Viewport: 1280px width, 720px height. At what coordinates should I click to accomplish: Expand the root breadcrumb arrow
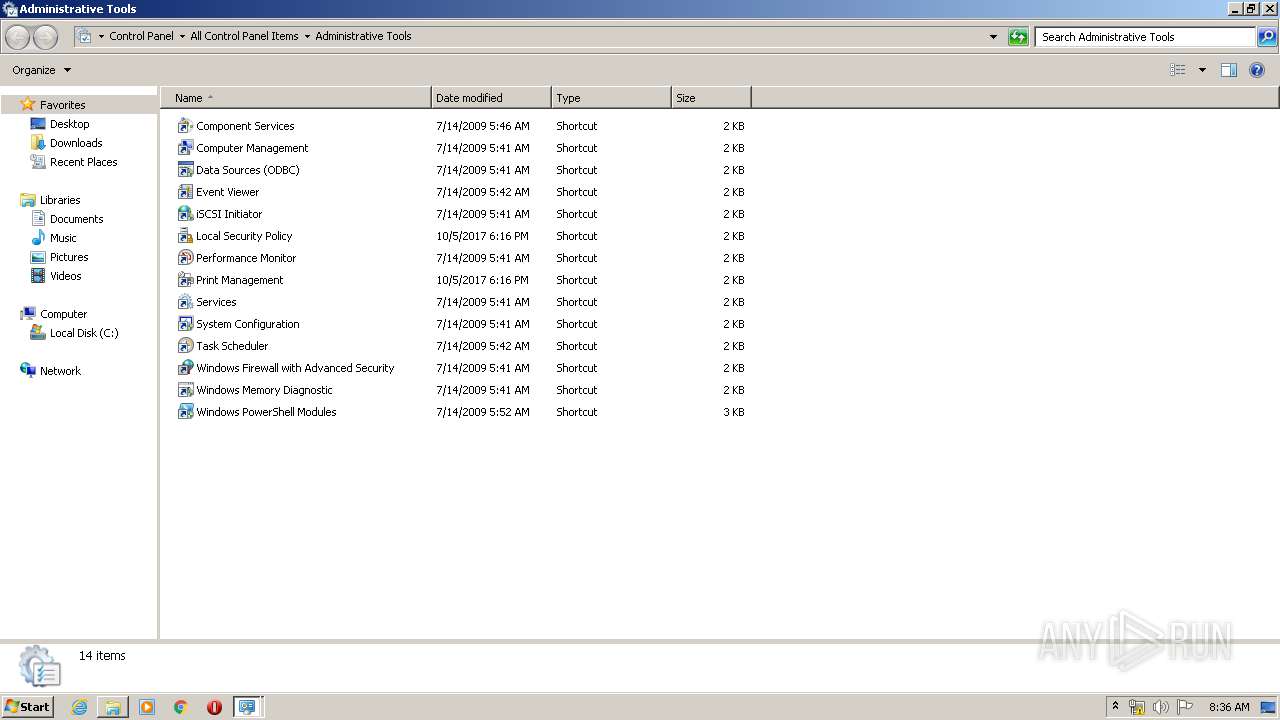coord(101,36)
